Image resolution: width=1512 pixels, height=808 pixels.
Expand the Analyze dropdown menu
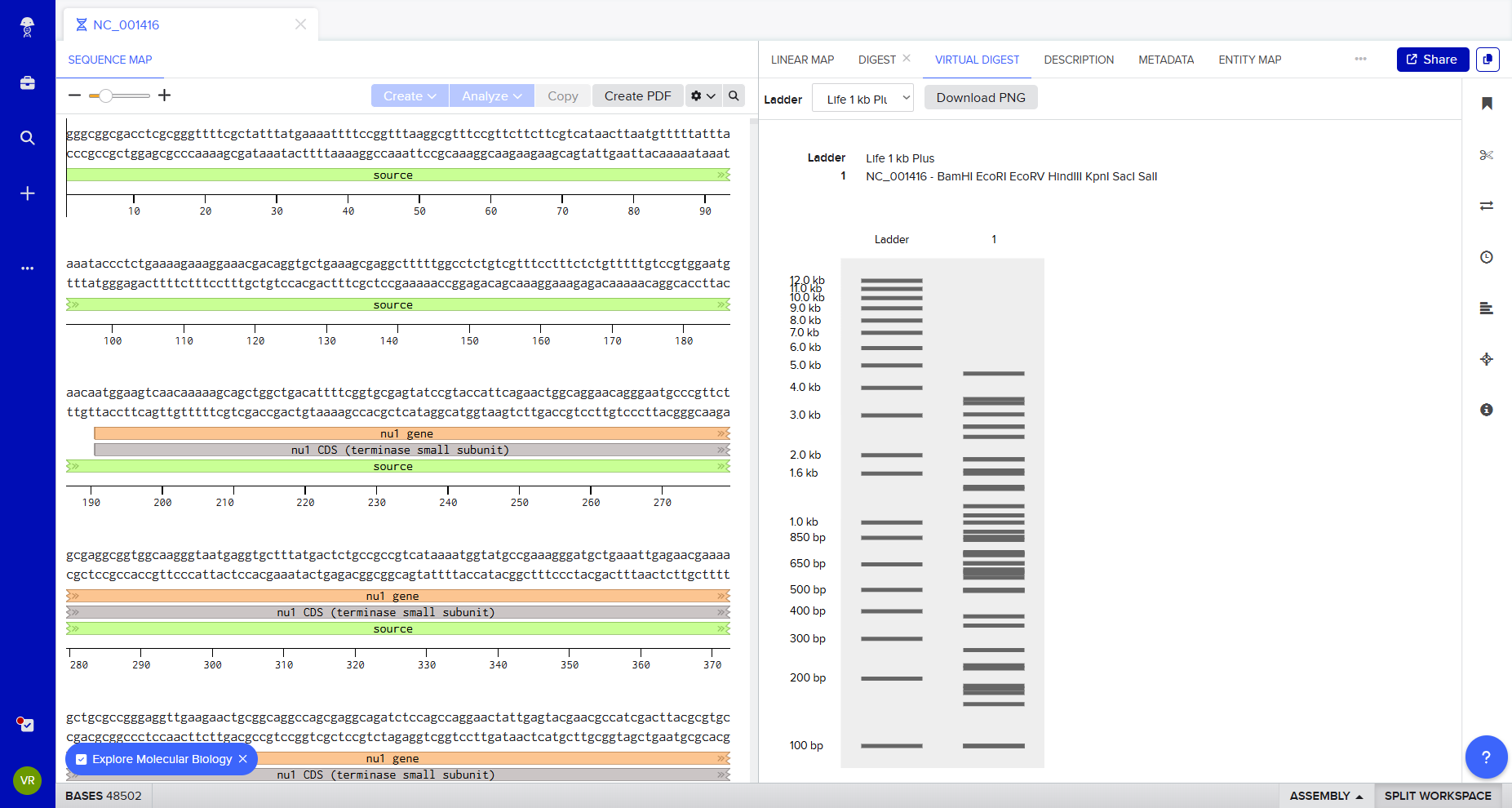(491, 96)
